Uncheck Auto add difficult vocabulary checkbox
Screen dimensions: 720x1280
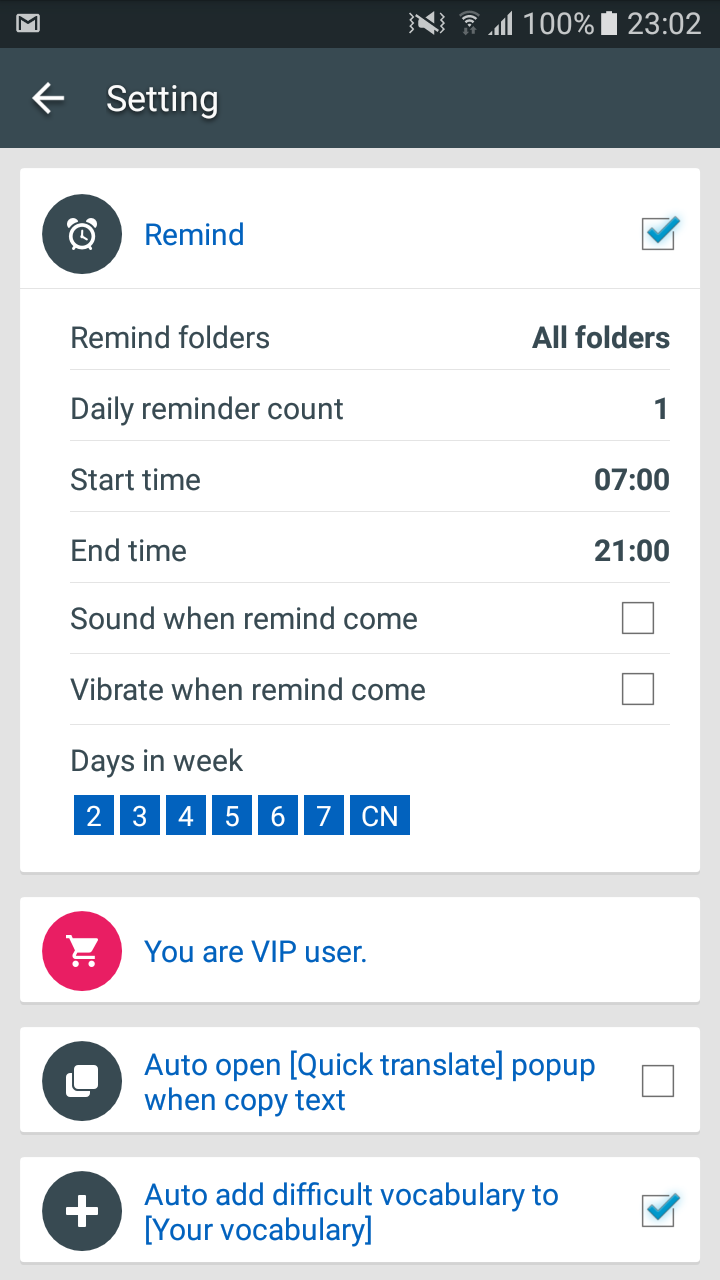coord(659,1210)
